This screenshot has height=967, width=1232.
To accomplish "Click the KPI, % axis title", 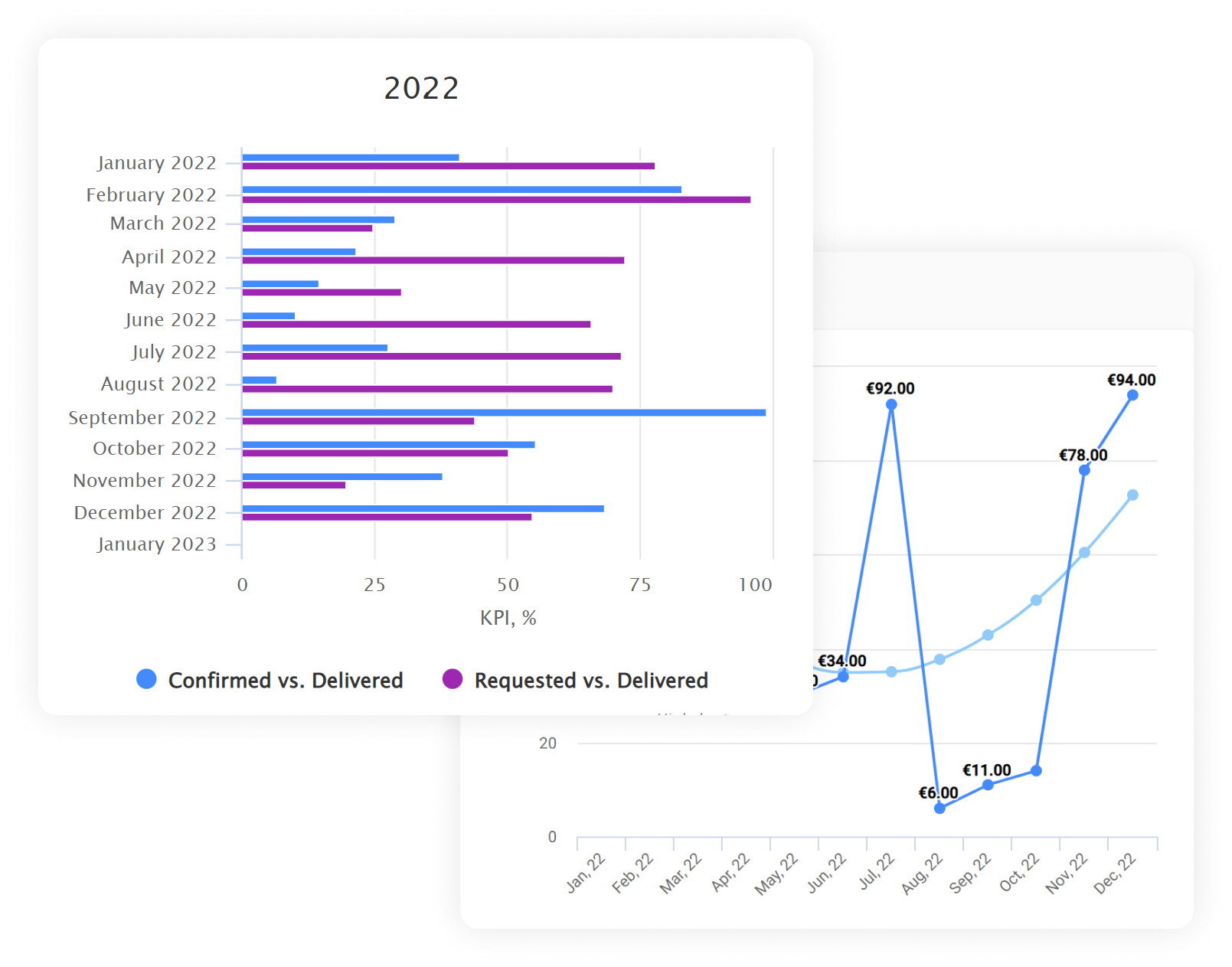I will tap(508, 618).
